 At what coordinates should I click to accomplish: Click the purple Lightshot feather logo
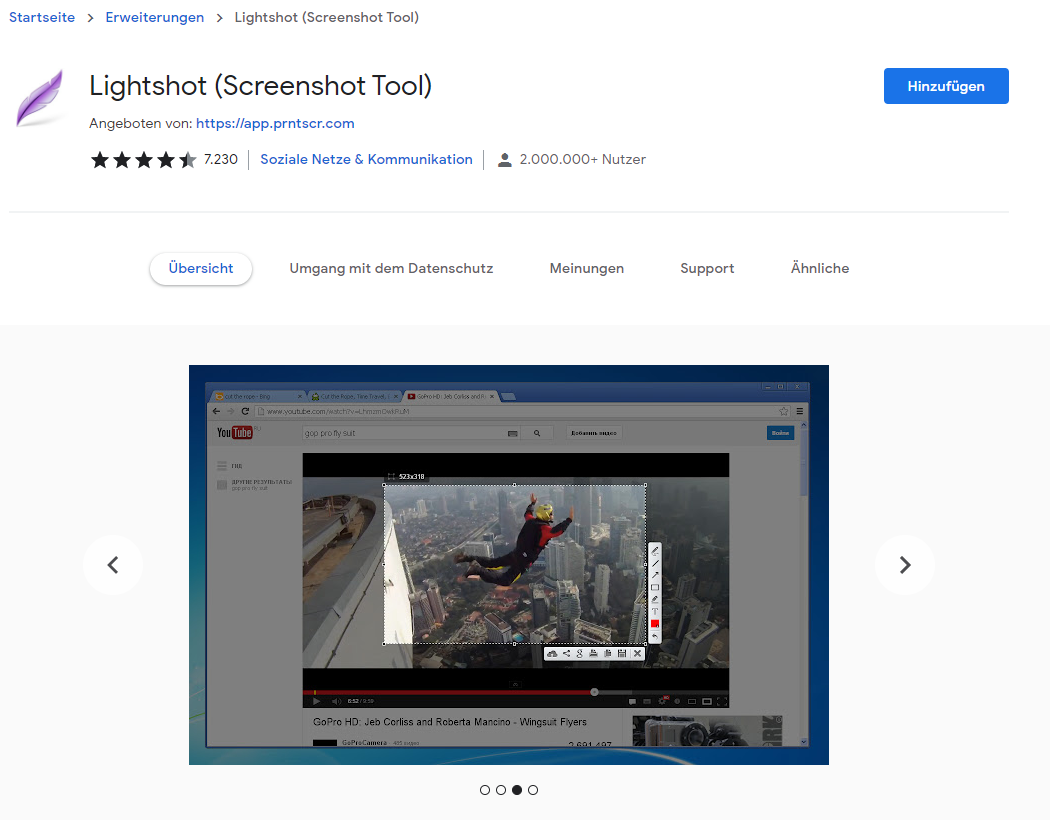(x=40, y=98)
